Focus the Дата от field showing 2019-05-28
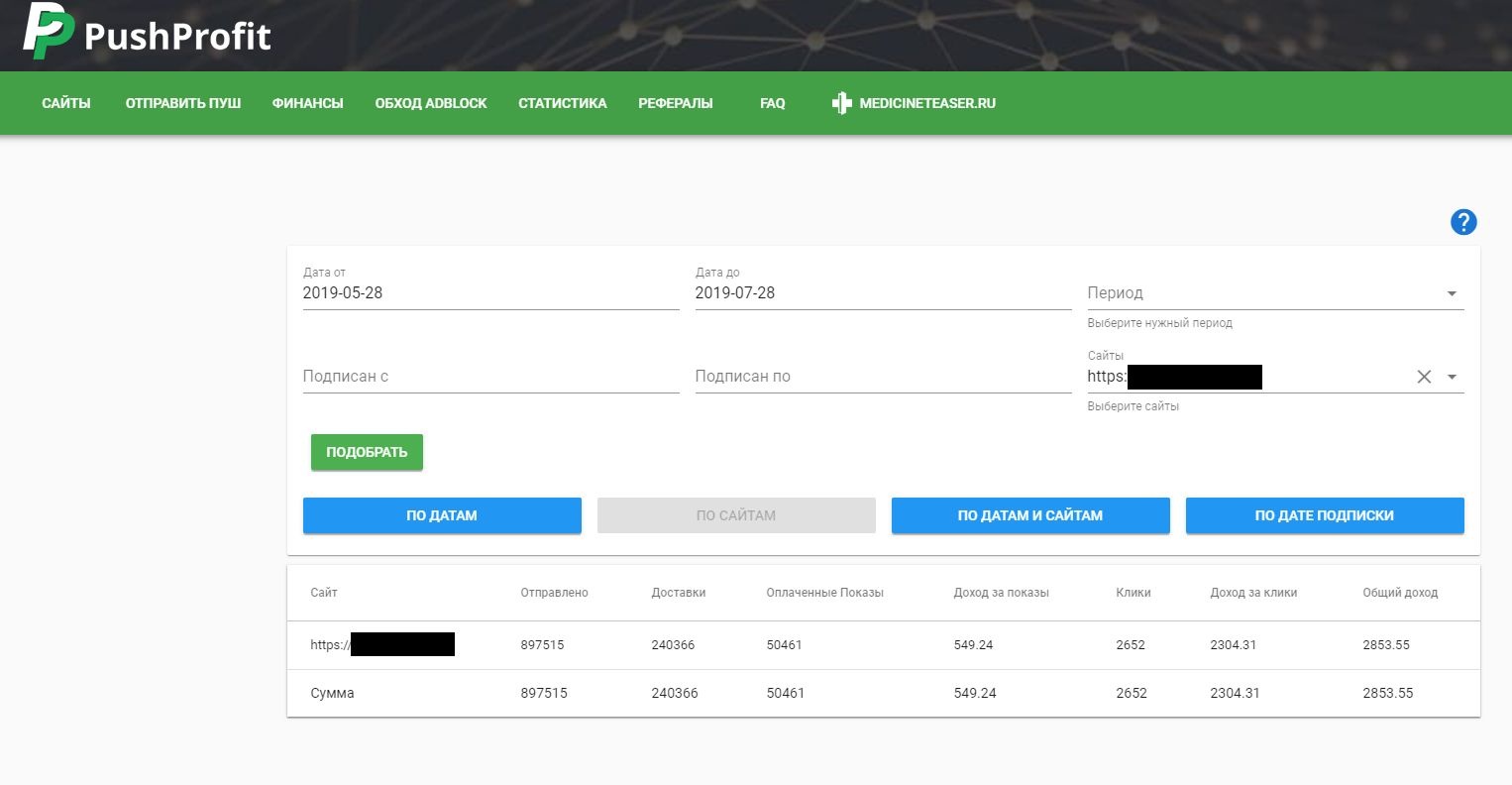This screenshot has width=1512, height=785. tap(491, 293)
